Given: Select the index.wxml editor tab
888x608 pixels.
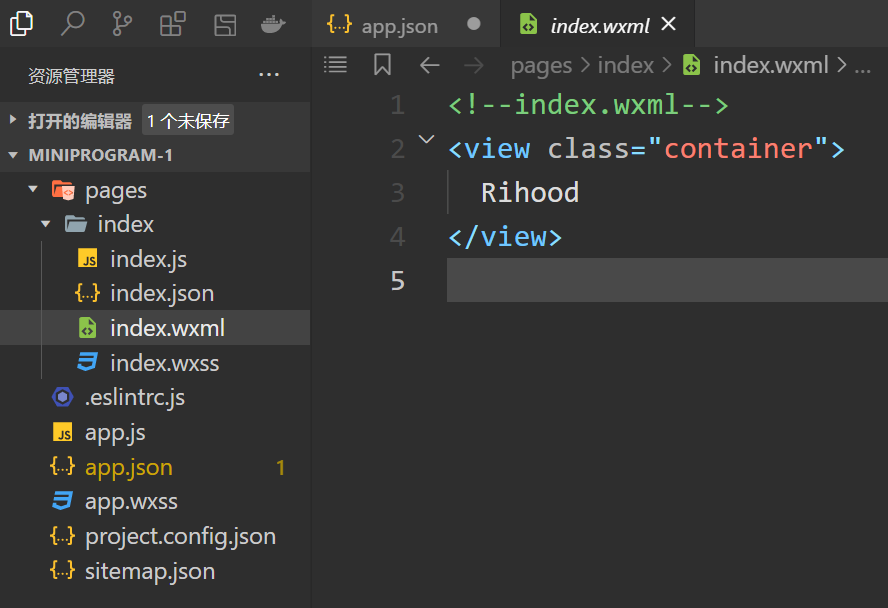Looking at the screenshot, I should [597, 24].
